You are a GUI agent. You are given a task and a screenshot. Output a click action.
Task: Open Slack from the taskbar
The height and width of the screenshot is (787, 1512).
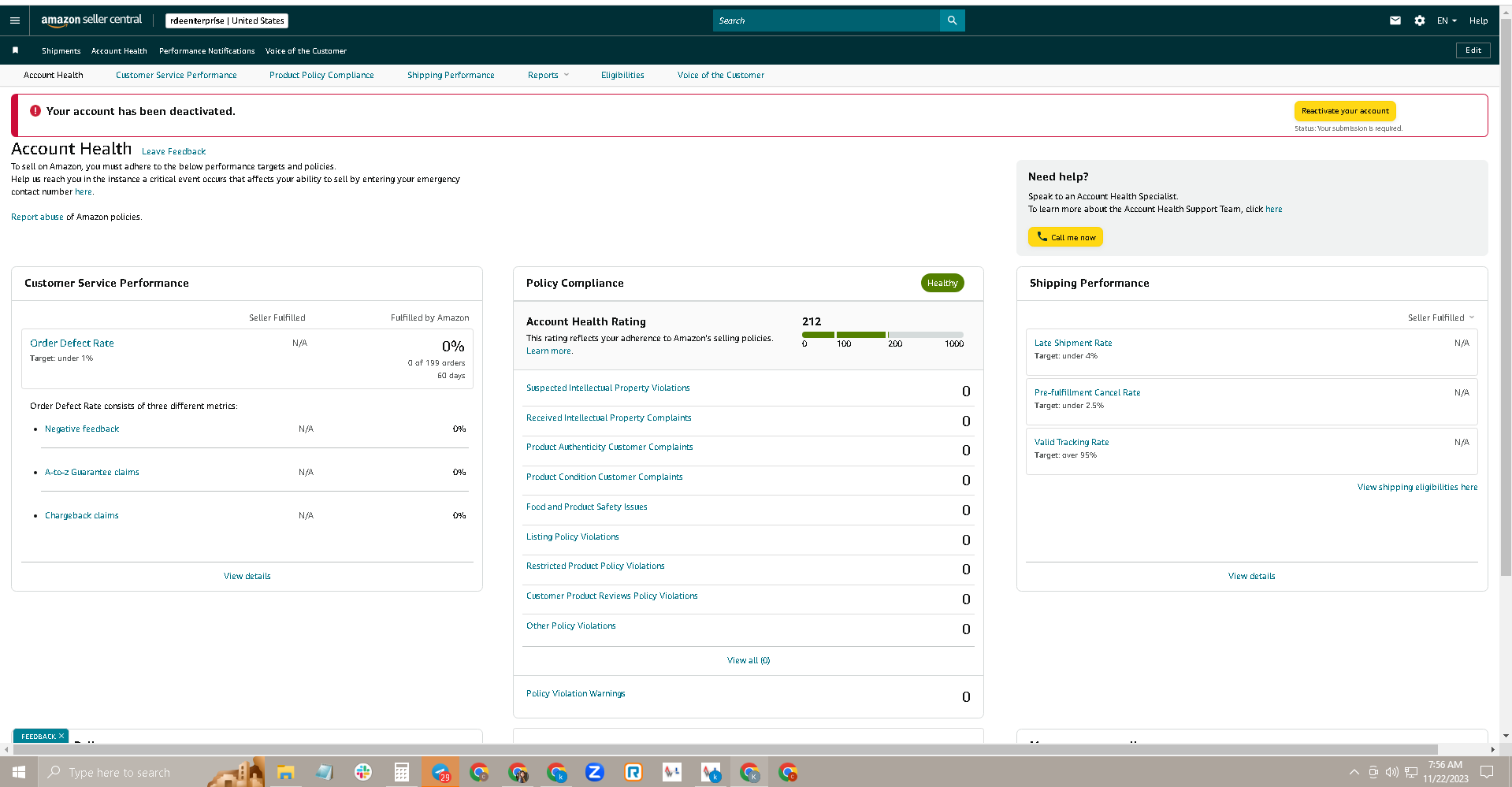(362, 772)
